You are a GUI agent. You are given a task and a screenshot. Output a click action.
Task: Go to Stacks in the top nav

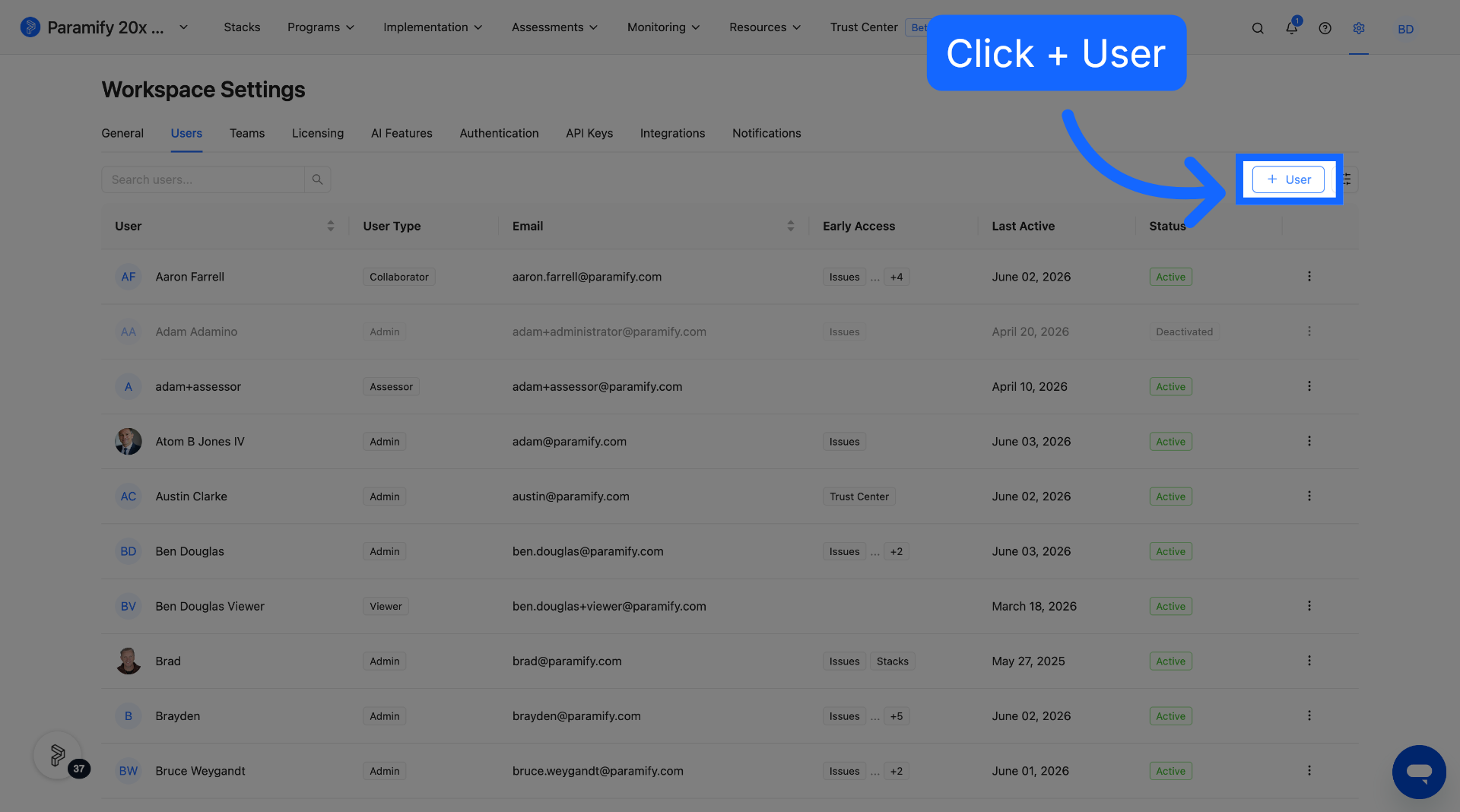coord(242,27)
